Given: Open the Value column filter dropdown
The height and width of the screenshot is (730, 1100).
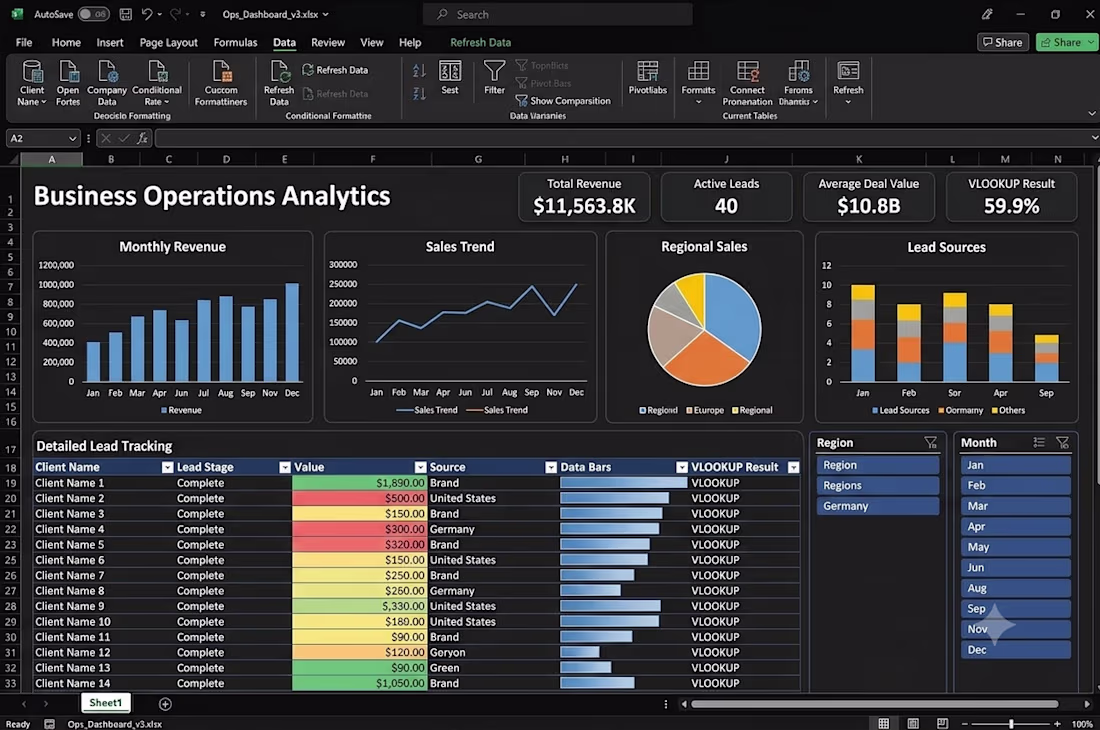Looking at the screenshot, I should (420, 467).
